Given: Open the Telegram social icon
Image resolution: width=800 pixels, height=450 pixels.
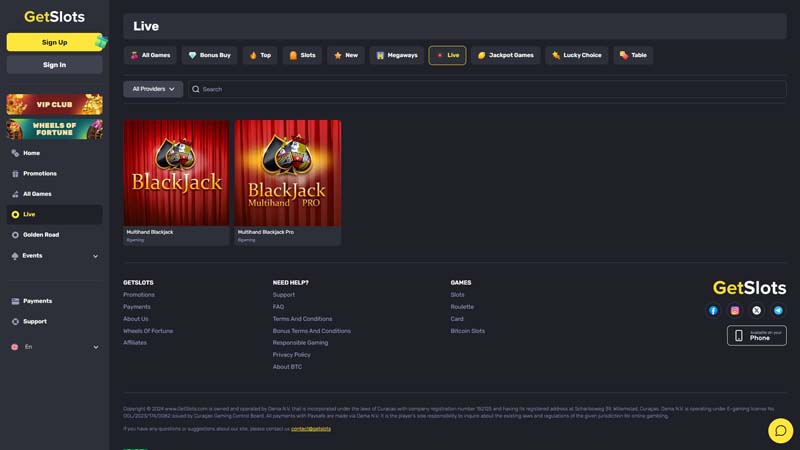Looking at the screenshot, I should click(778, 310).
